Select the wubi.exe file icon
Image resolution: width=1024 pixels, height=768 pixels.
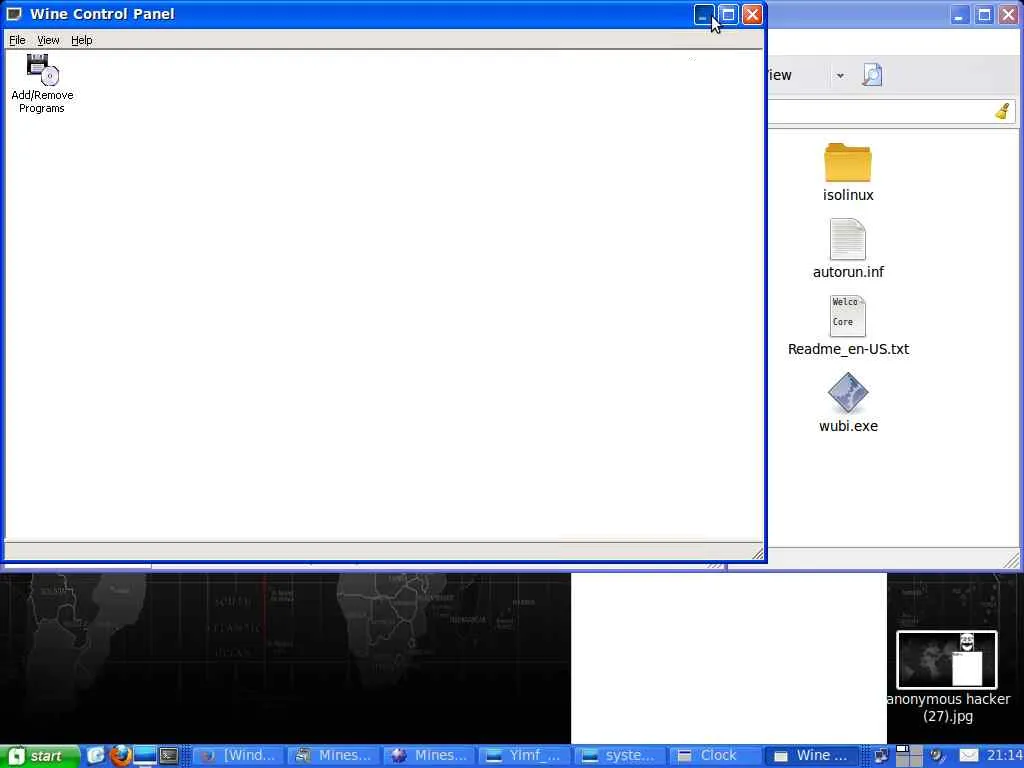tap(848, 393)
